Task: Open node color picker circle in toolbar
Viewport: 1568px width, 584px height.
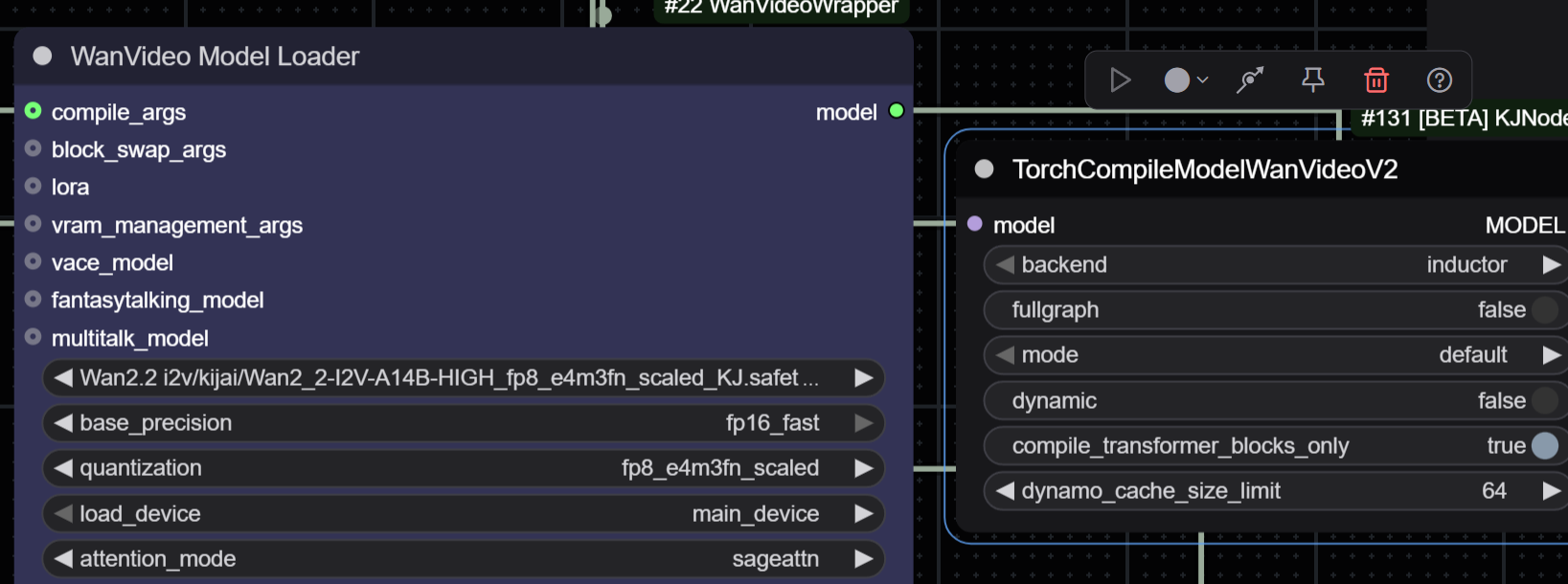Action: [1177, 79]
